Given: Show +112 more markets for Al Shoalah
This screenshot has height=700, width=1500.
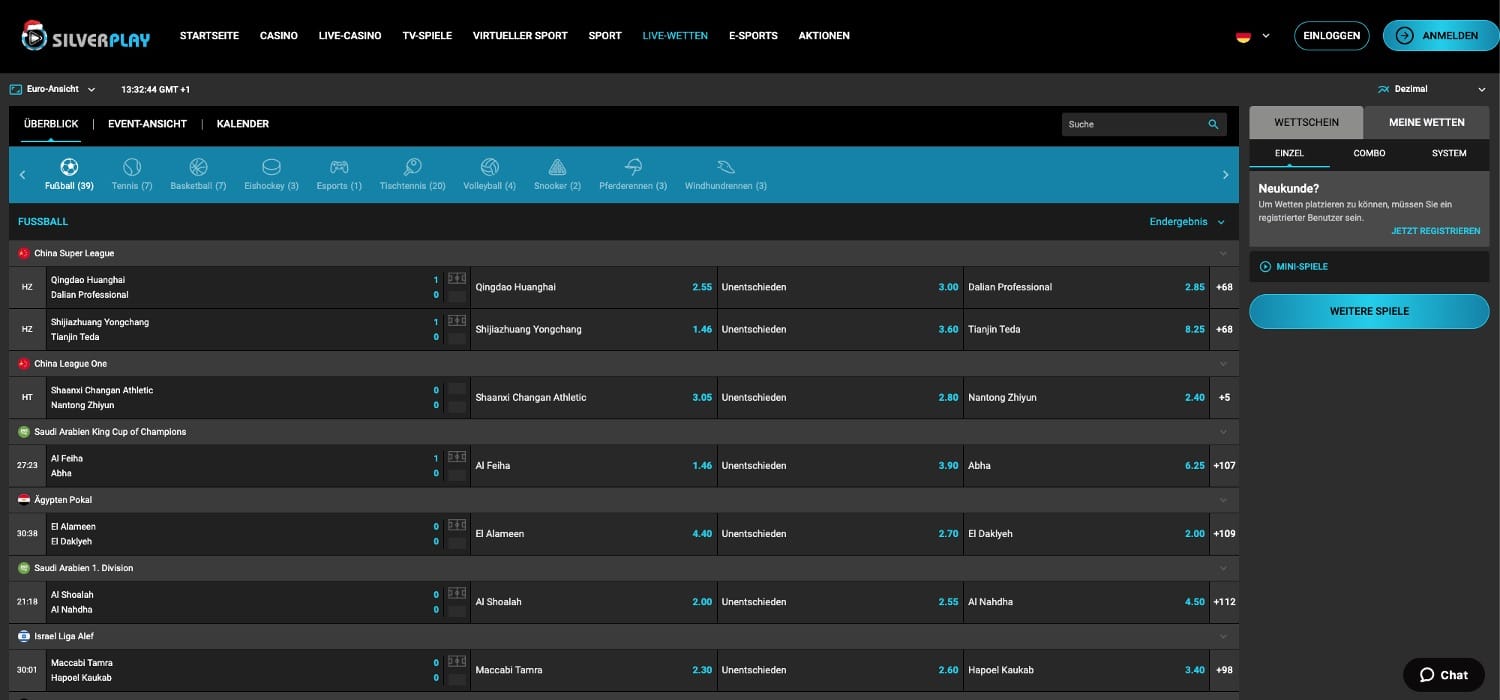Looking at the screenshot, I should click(x=1224, y=601).
